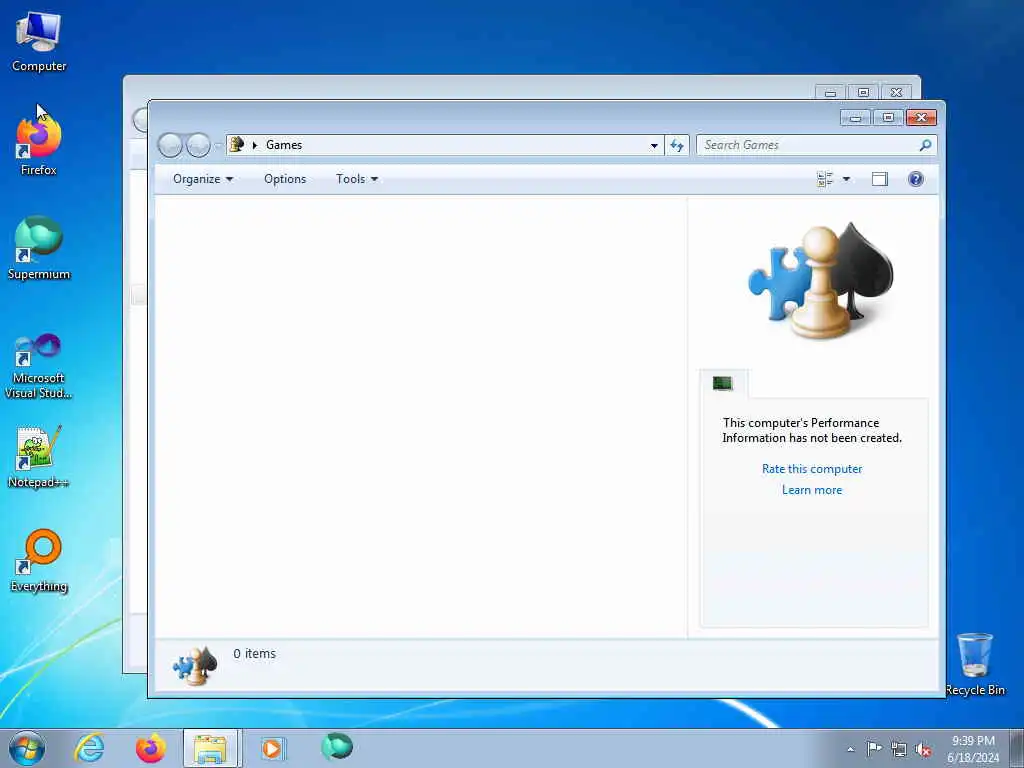The height and width of the screenshot is (768, 1024).
Task: Click the 0 items status text
Action: coord(255,654)
